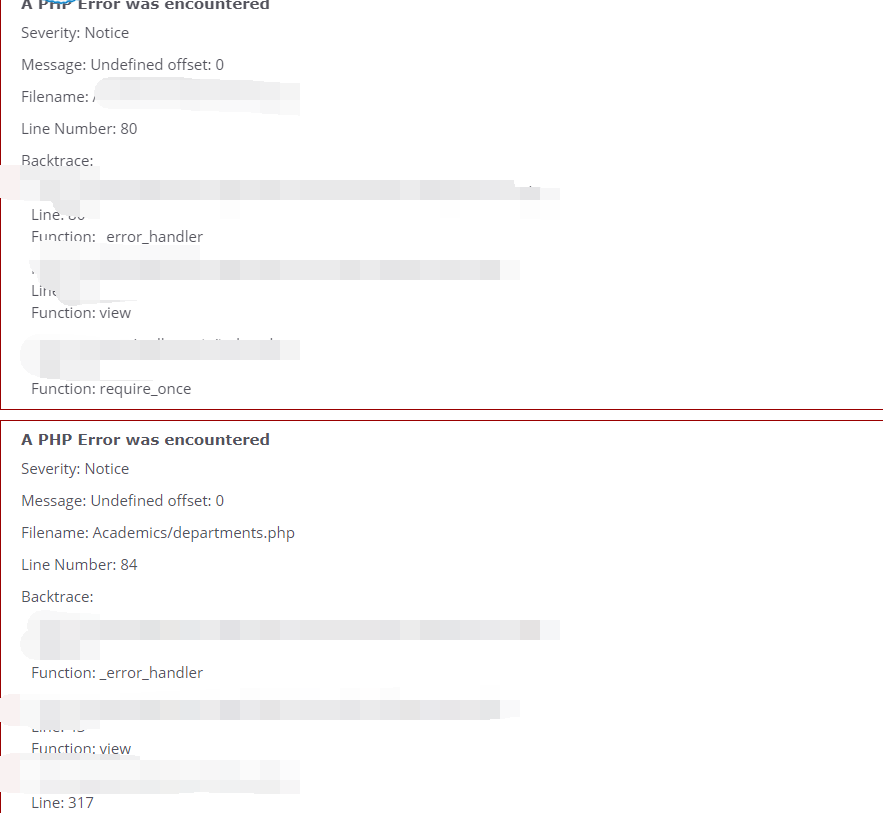Click the "Backtrace:" label in the Line 80 error
The height and width of the screenshot is (813, 883).
pyautogui.click(x=57, y=161)
